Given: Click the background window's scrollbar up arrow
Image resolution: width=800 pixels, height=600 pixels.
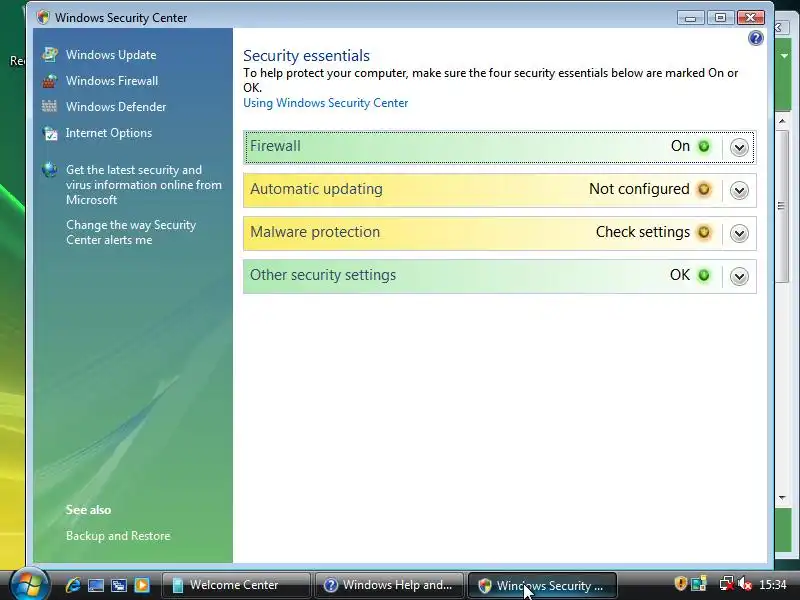Looking at the screenshot, I should pyautogui.click(x=782, y=121).
